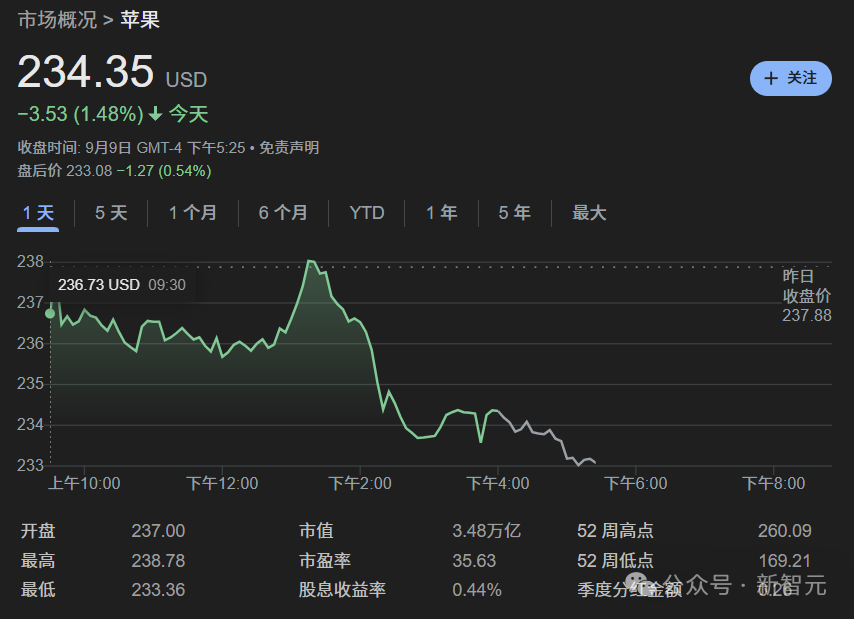Click the 52 周高点 value 260.09
The image size is (854, 619).
(x=785, y=531)
